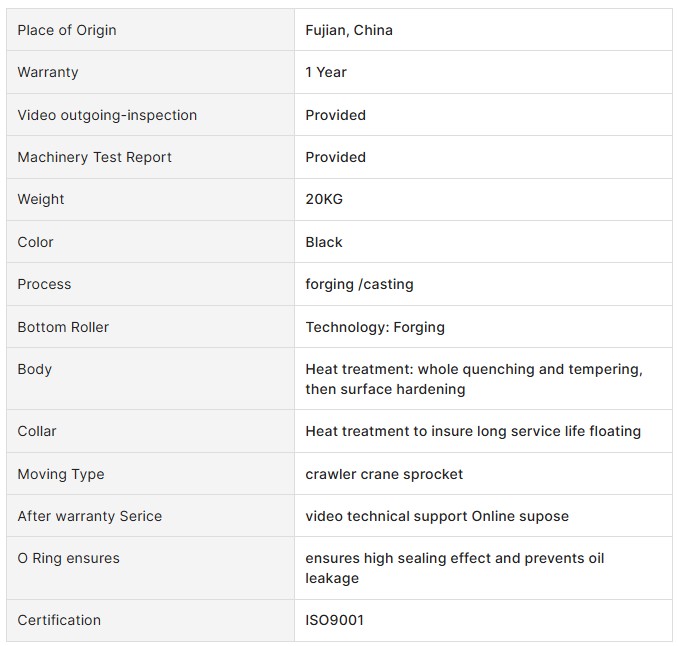Select Provided value for Machinery Test Report
Screen dimensions: 678x646
(336, 157)
